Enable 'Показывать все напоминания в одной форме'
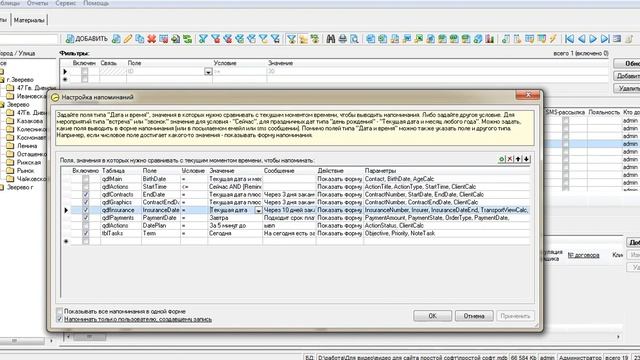Viewport: 640px width, 360px height. pos(60,311)
